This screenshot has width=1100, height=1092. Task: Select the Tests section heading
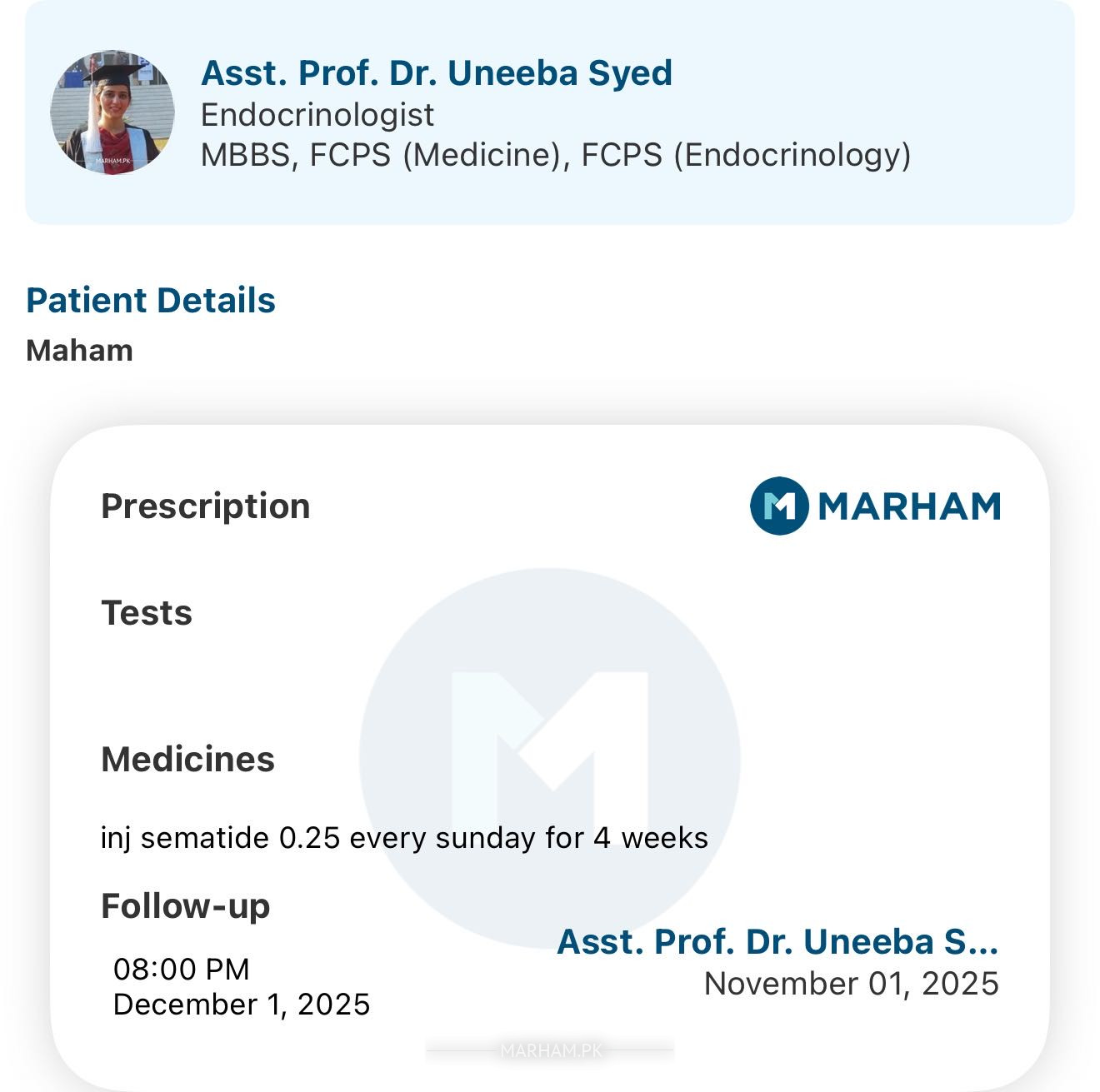147,613
